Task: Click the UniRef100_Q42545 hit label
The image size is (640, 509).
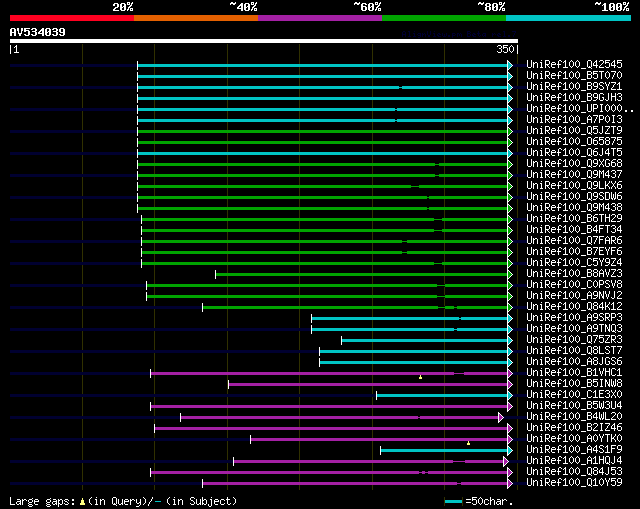Action: (x=574, y=64)
